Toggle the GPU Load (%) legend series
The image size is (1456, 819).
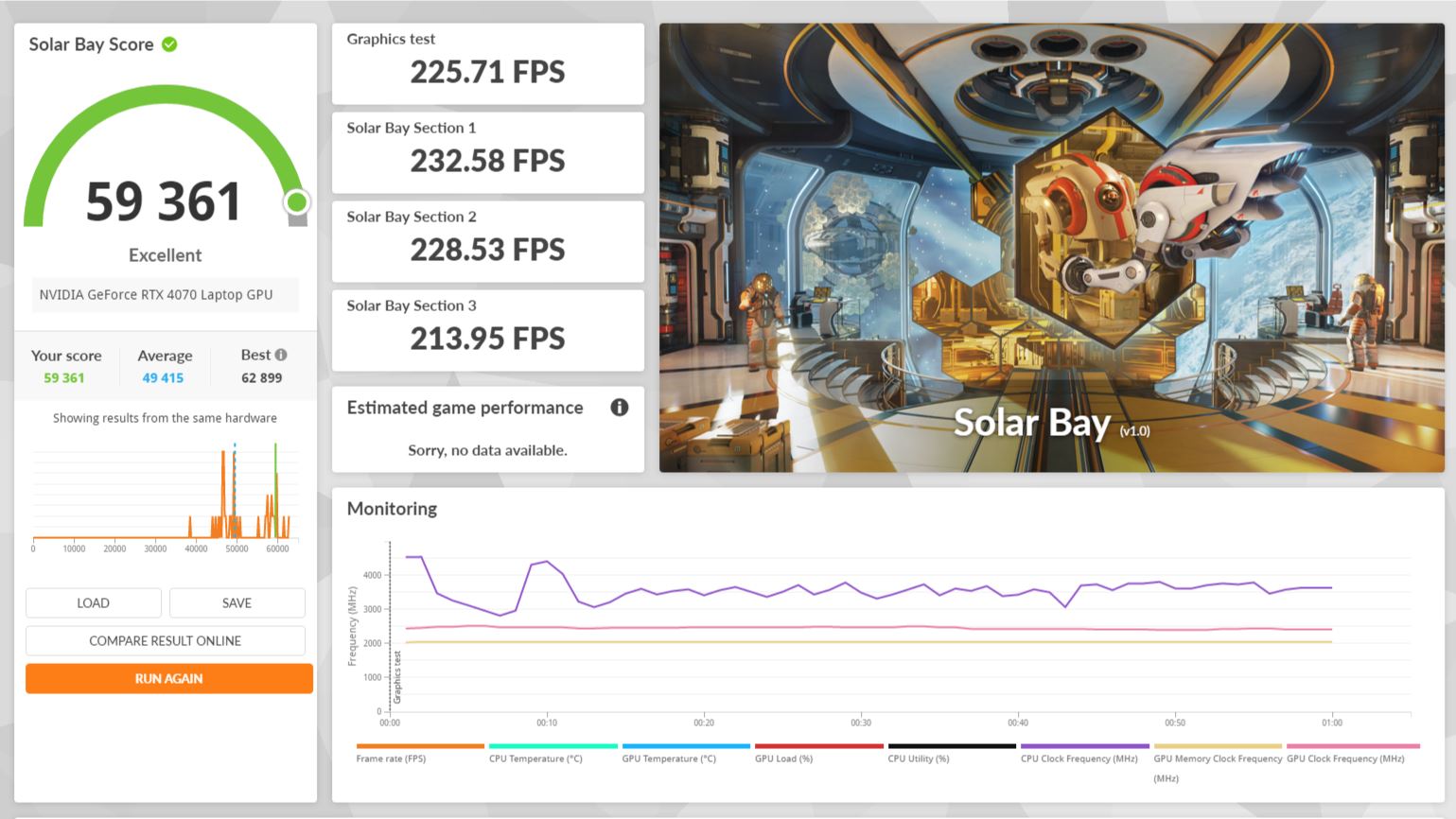[818, 754]
